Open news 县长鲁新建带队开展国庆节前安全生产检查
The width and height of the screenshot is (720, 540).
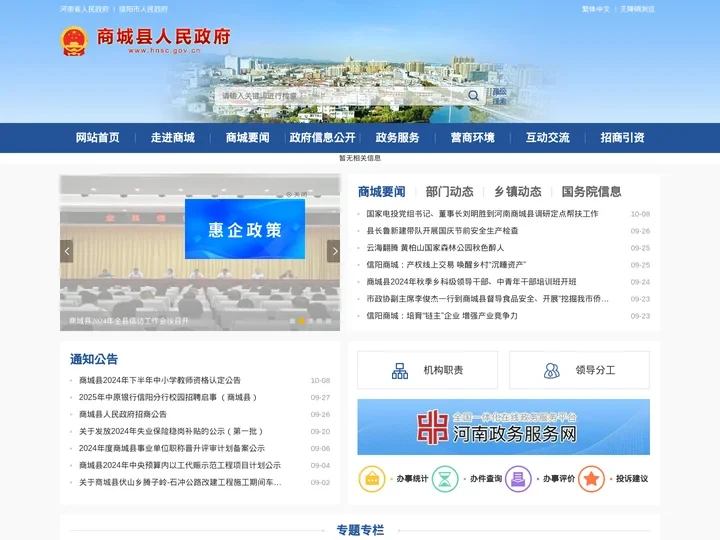coord(442,231)
